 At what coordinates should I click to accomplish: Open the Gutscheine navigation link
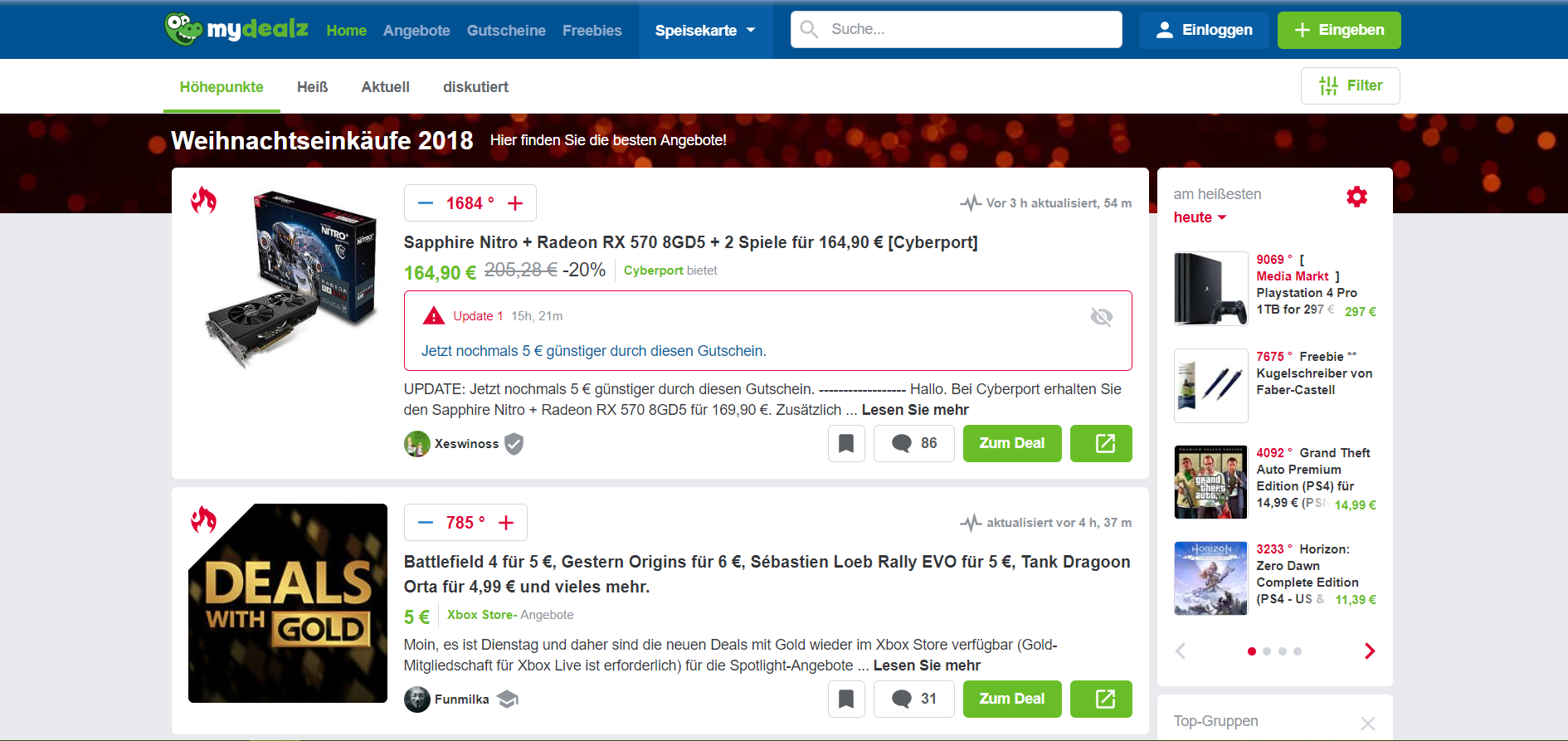point(506,31)
